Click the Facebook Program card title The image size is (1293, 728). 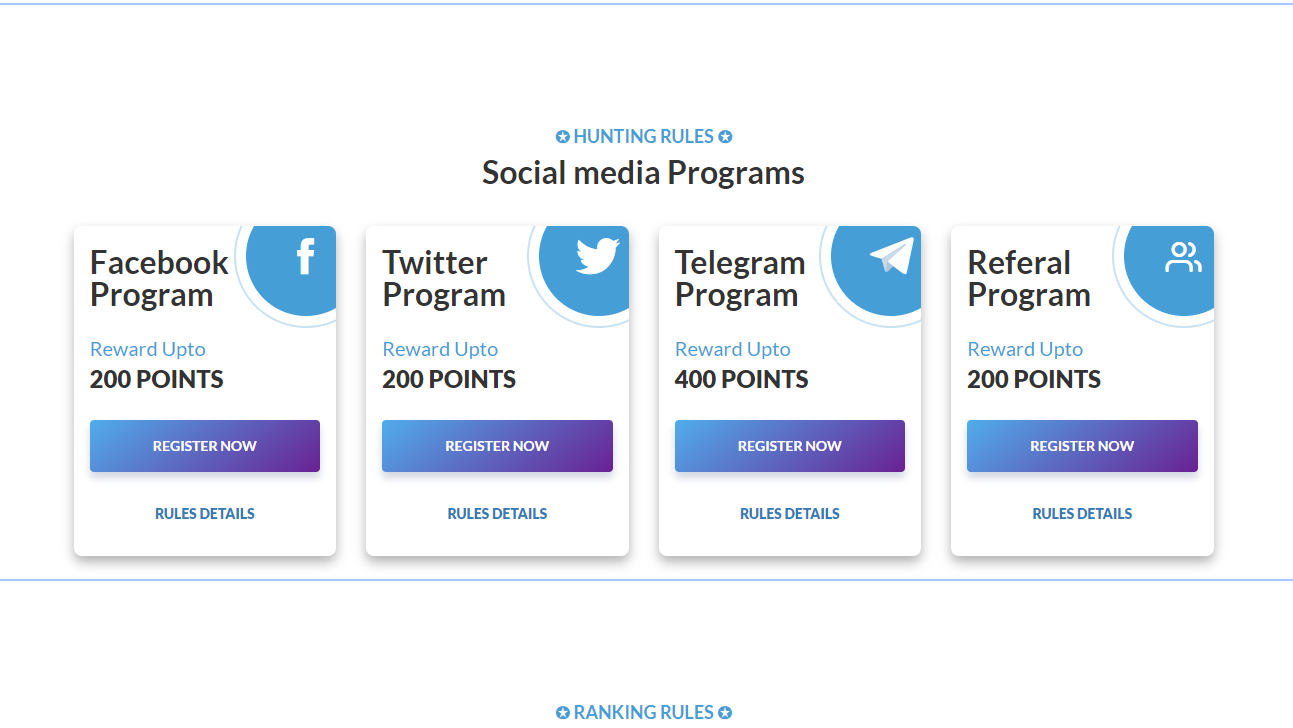[158, 279]
